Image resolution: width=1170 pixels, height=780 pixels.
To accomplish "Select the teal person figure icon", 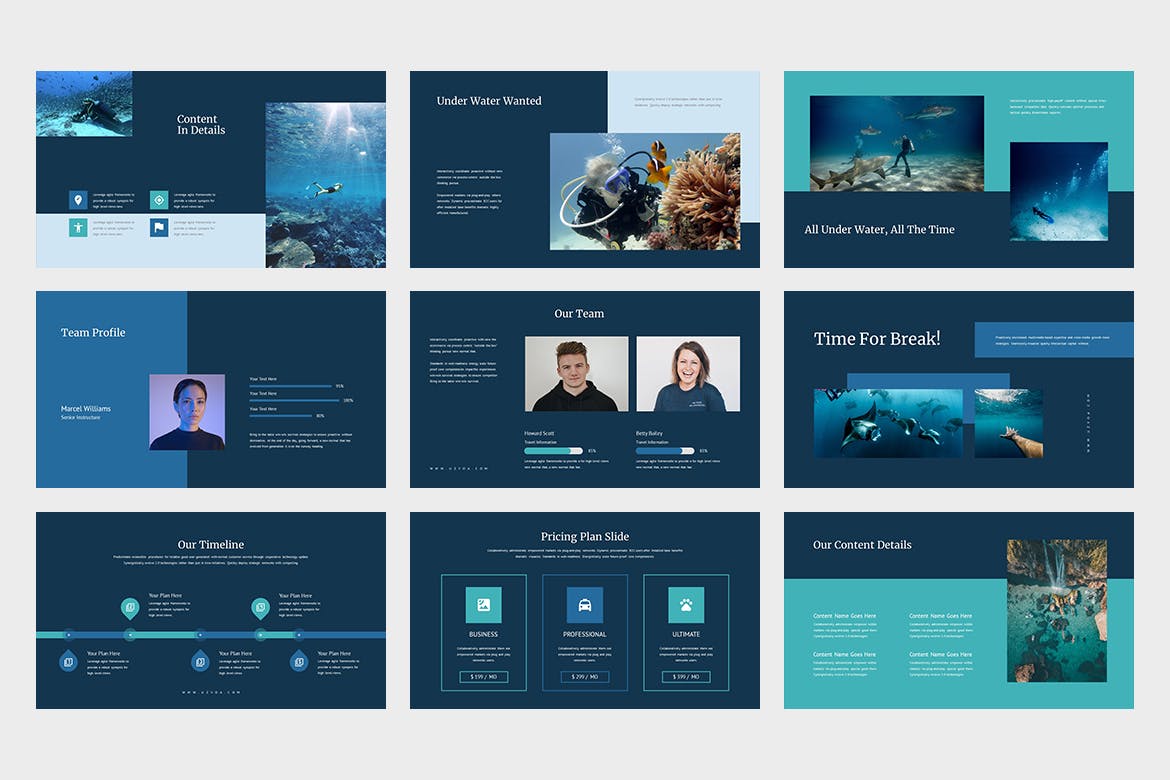I will 78,227.
